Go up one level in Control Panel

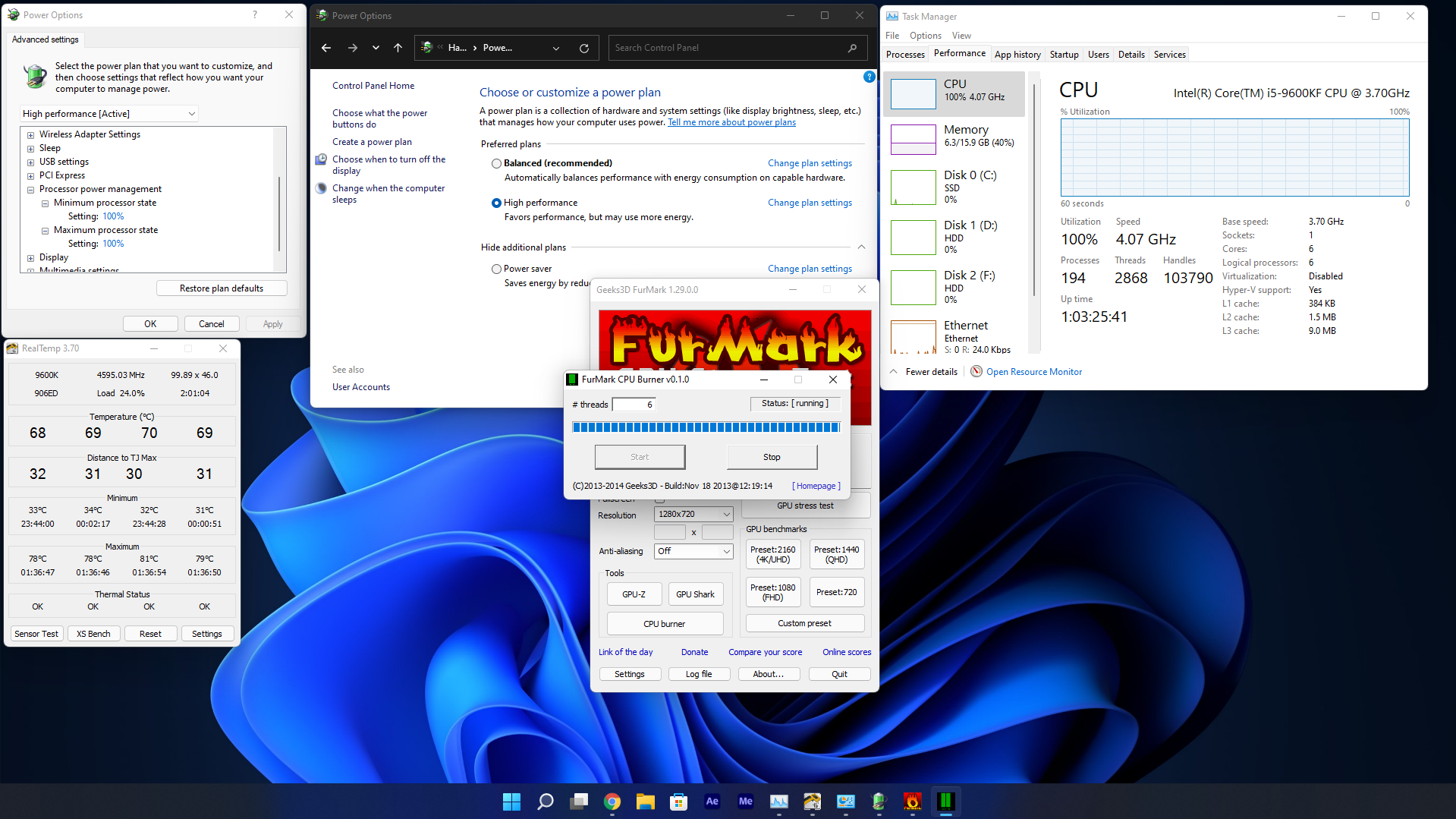398,48
